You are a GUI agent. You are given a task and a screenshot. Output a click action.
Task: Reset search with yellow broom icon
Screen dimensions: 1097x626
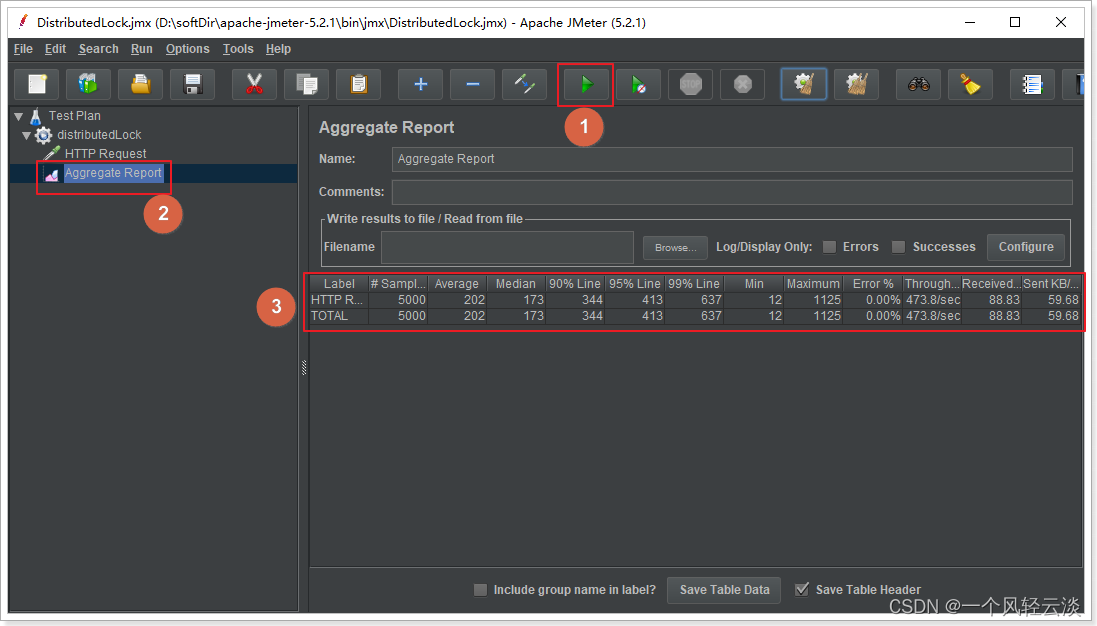click(970, 85)
